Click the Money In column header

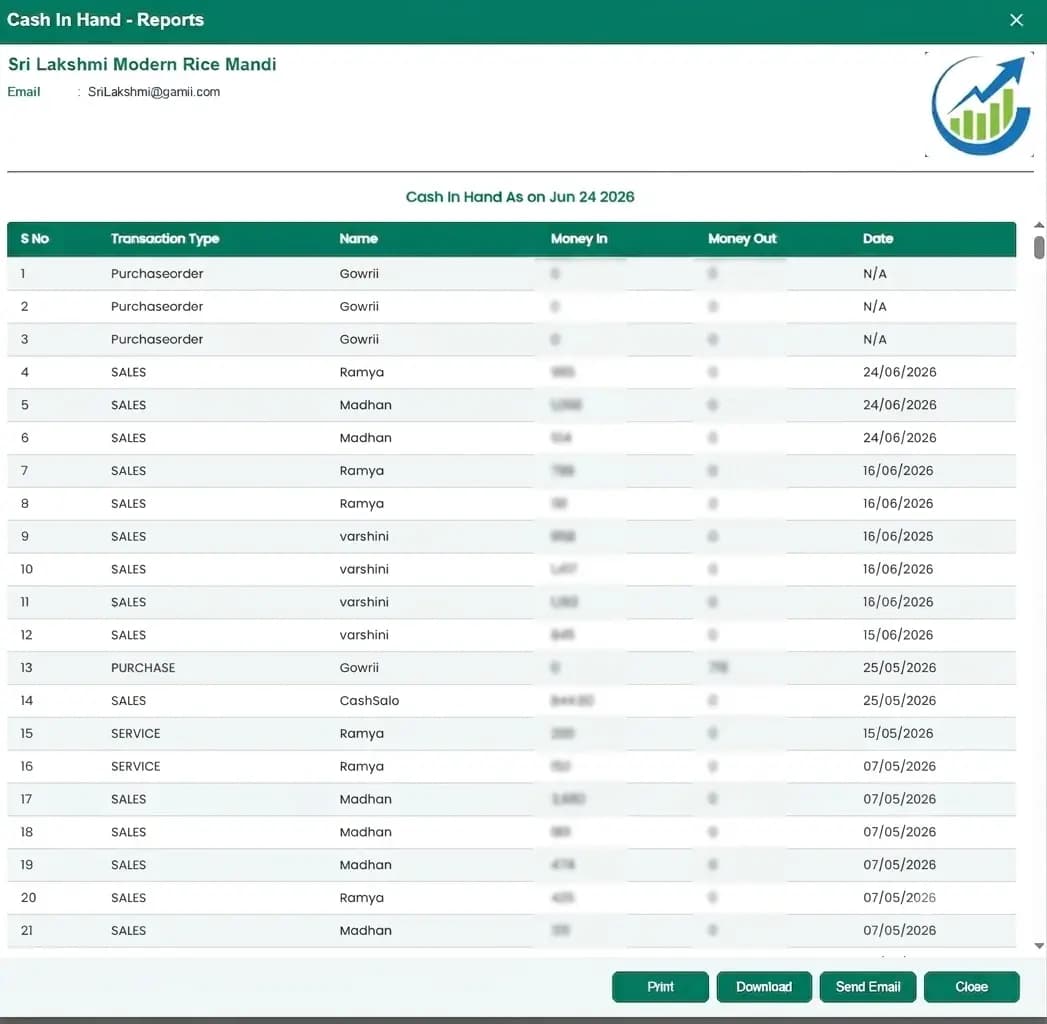[579, 238]
